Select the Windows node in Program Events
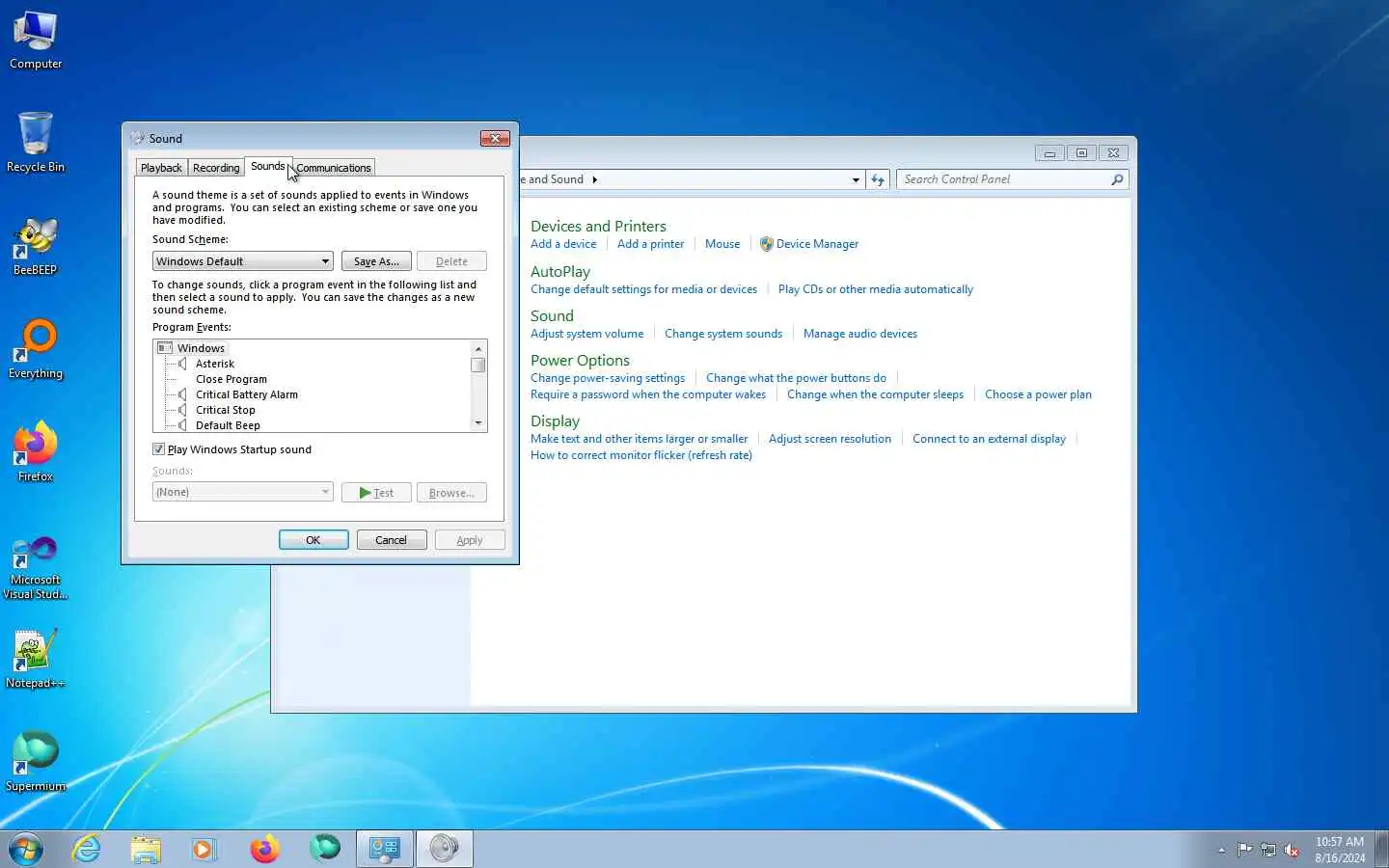The image size is (1389, 868). tap(201, 348)
